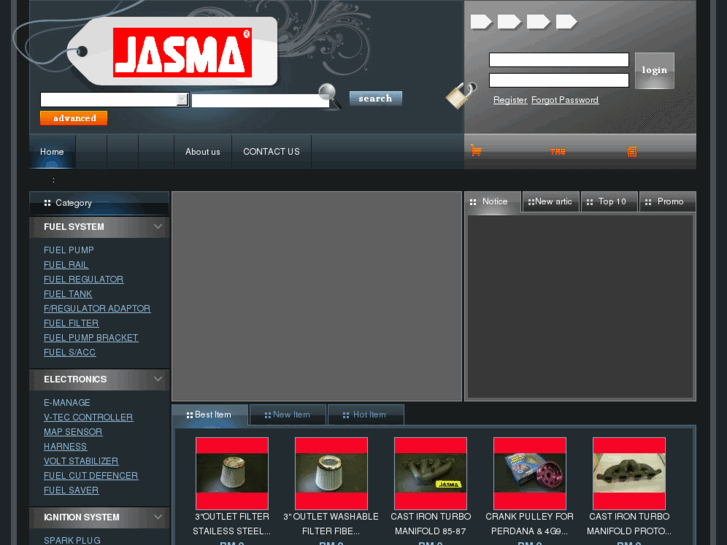This screenshot has height=545, width=727.
Task: Select the Hot Item tab
Action: click(365, 415)
